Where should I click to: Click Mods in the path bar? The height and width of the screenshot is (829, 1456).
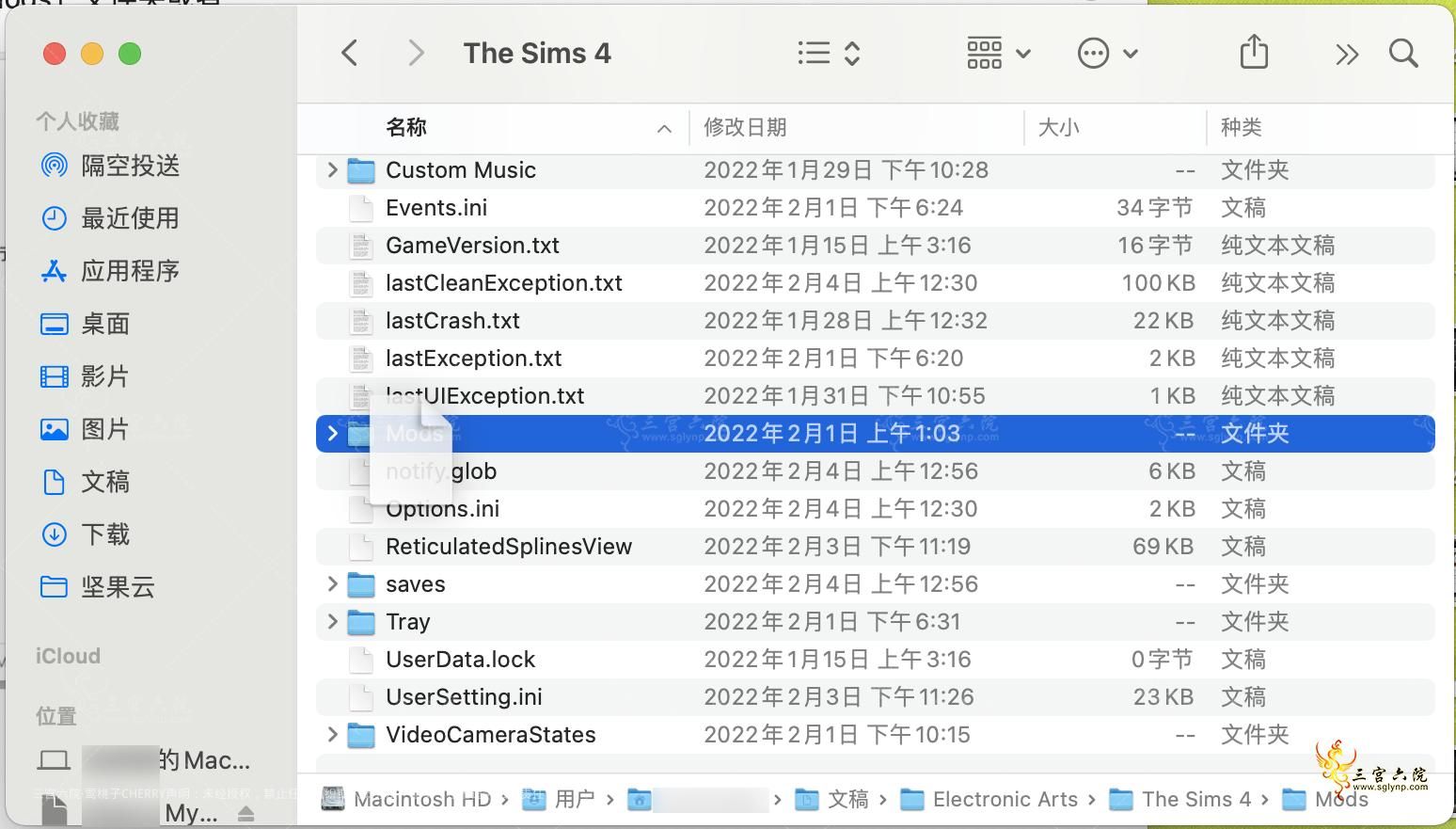pyautogui.click(x=1325, y=799)
